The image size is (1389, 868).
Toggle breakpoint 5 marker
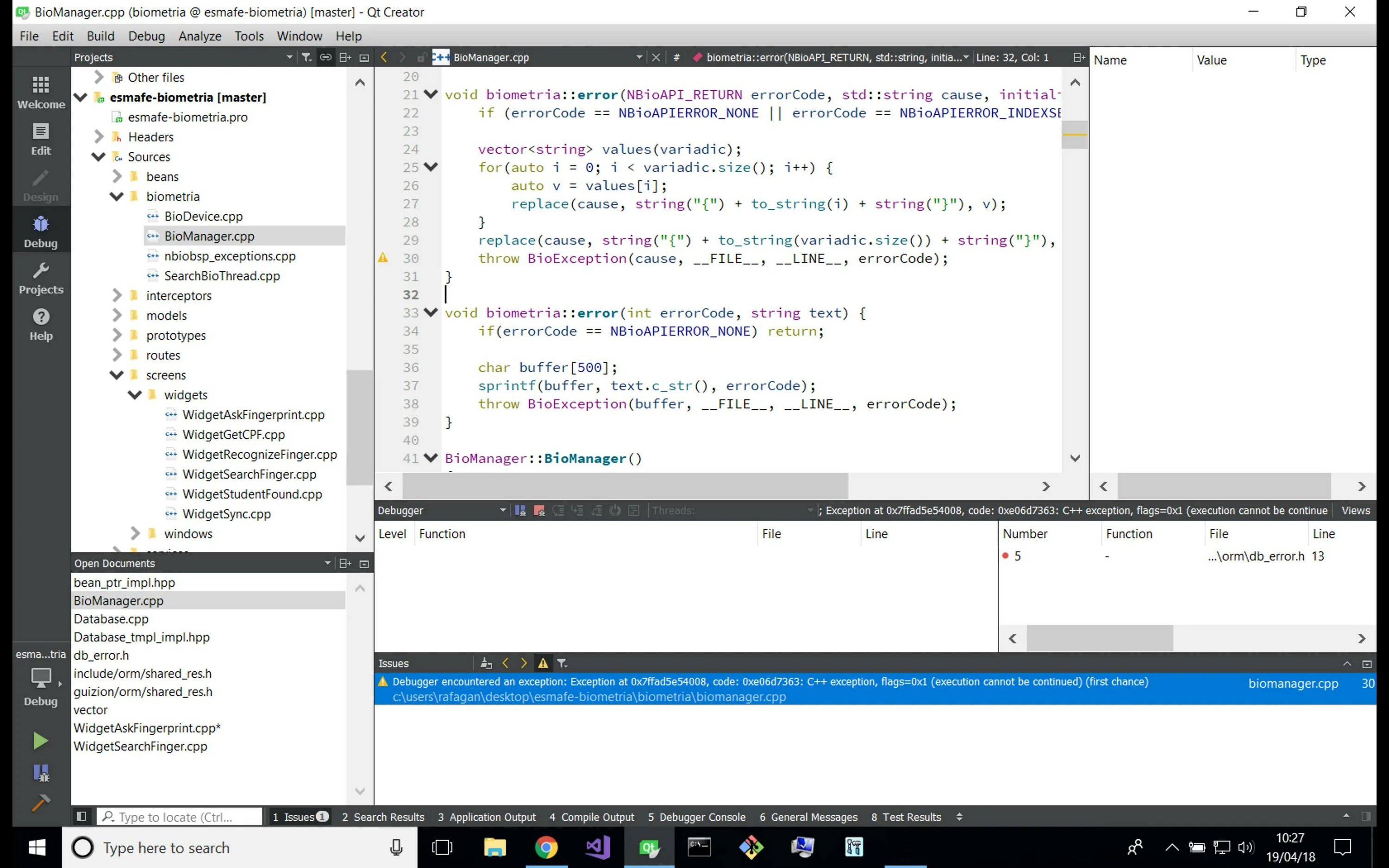coord(1006,556)
